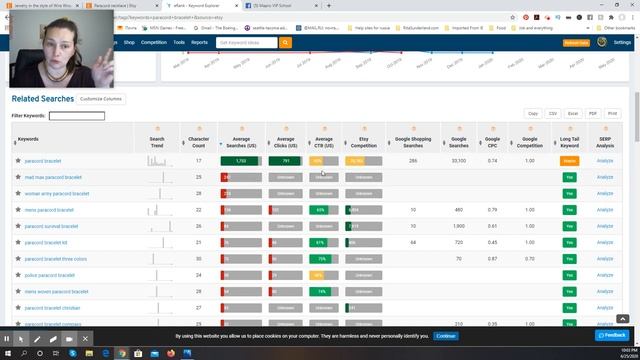Open the Shop menu
640x360 pixels.
coord(129,42)
